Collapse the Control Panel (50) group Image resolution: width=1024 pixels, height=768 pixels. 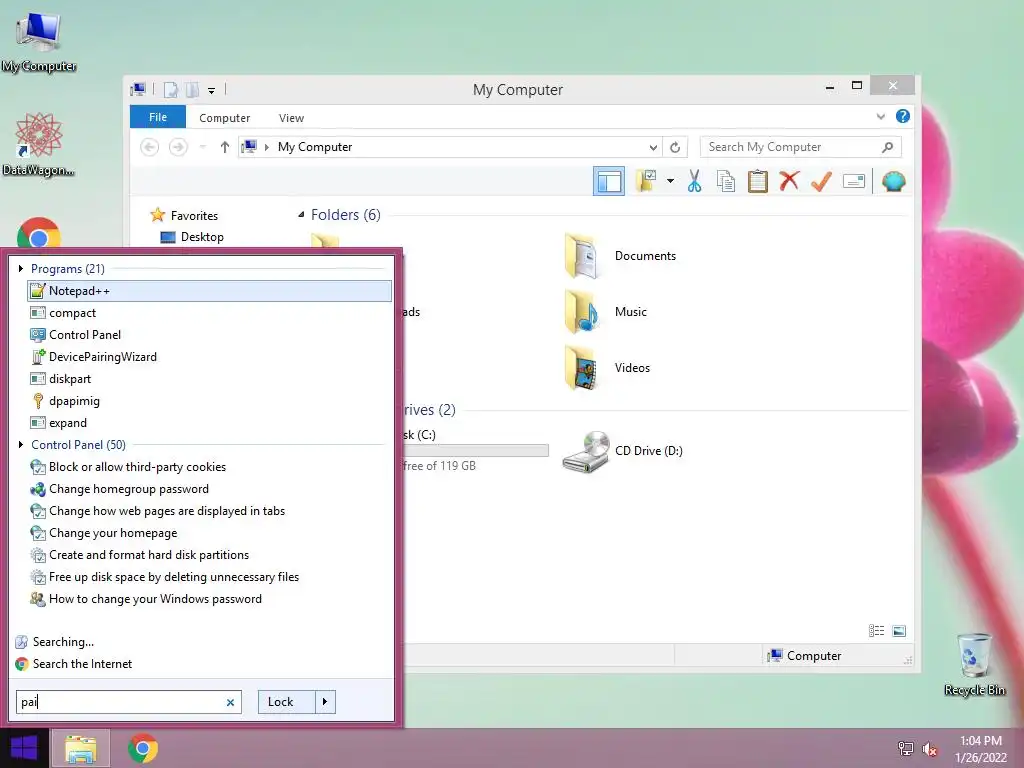pyautogui.click(x=21, y=445)
